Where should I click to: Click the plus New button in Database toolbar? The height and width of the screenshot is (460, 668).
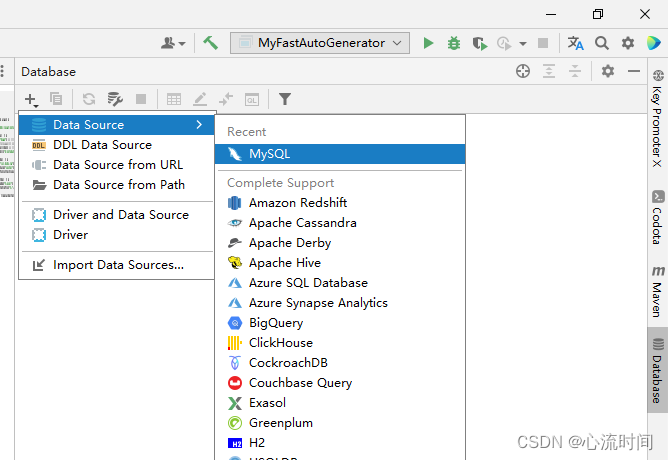pos(31,100)
